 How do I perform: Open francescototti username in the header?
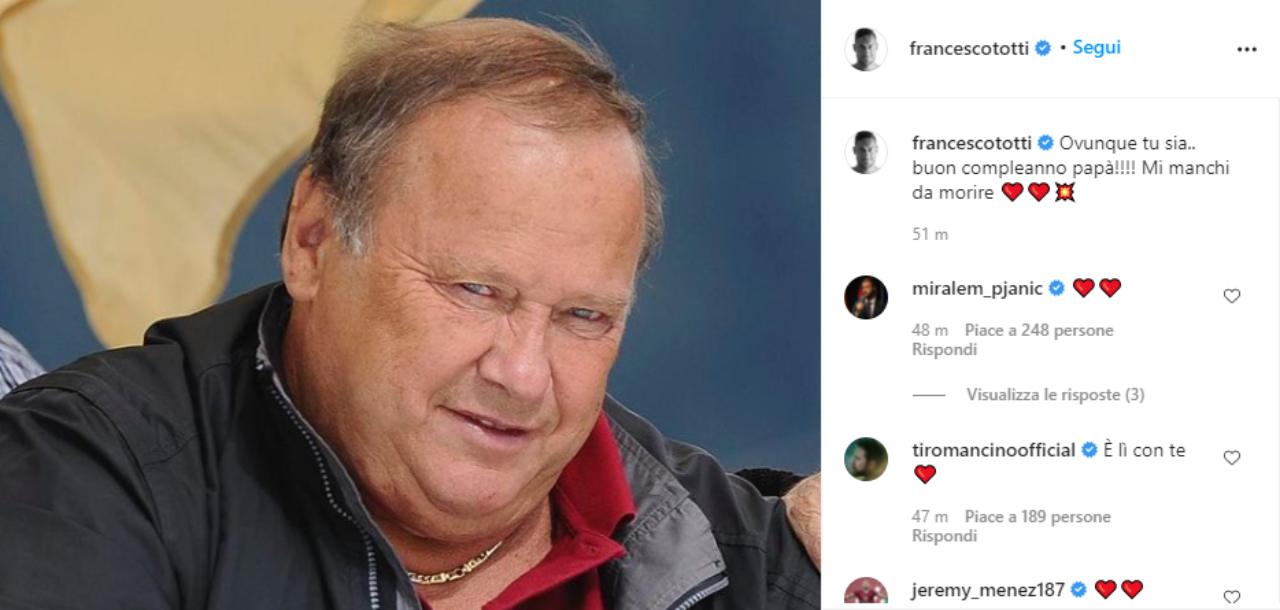click(969, 48)
